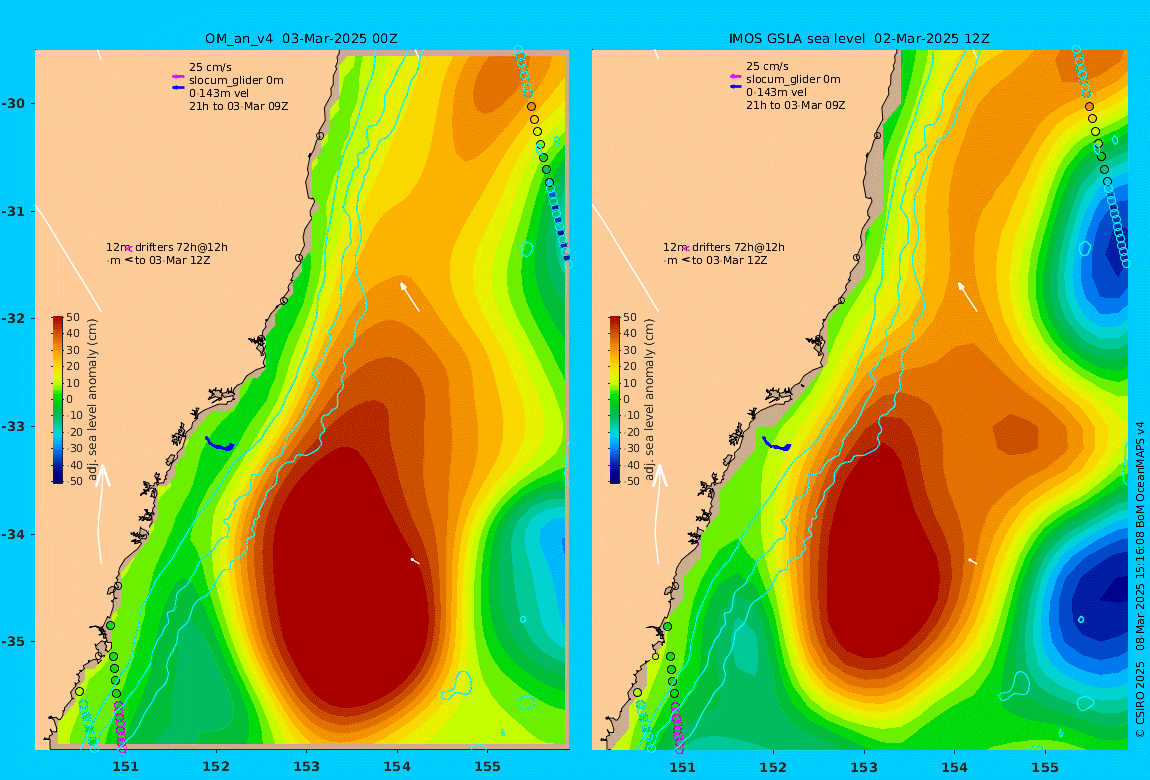
Task: Click the 152 longitude label under left map
Action: 216,767
